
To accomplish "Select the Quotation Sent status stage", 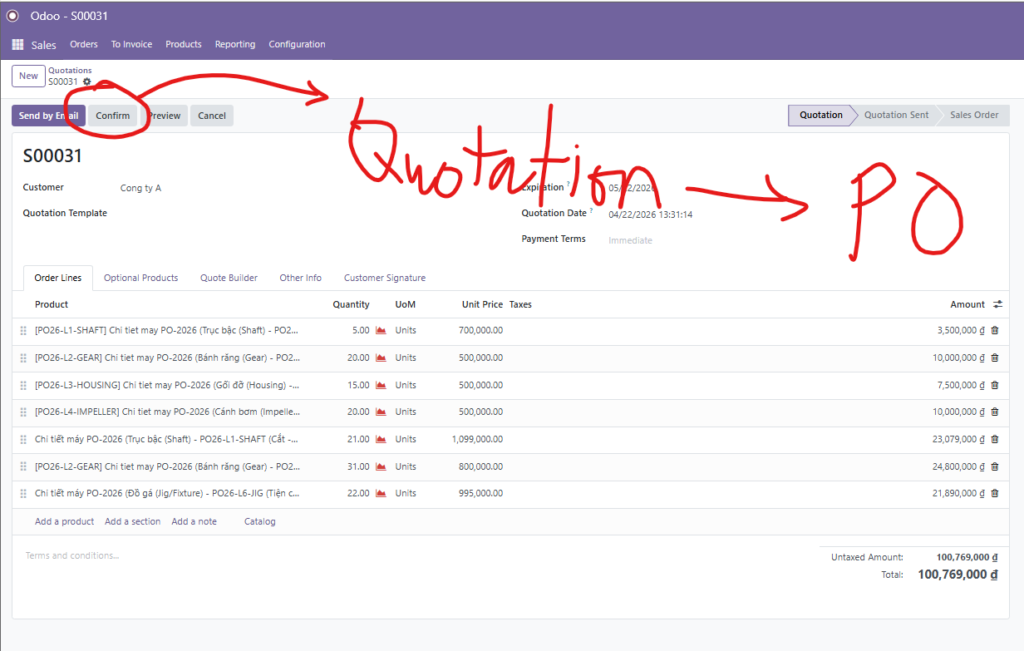I will (896, 115).
